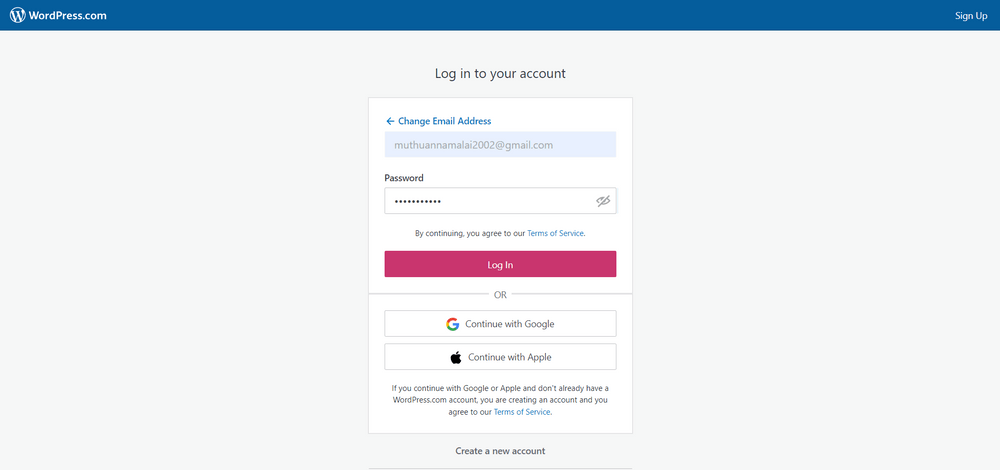Click the back arrow beside Change Email Address
The width and height of the screenshot is (1000, 470).
tap(390, 121)
